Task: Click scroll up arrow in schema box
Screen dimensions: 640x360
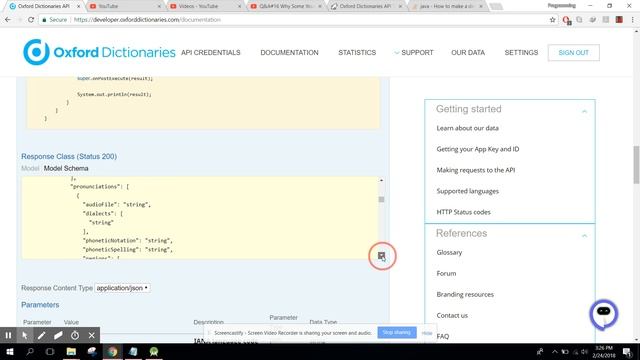Action: pyautogui.click(x=381, y=180)
